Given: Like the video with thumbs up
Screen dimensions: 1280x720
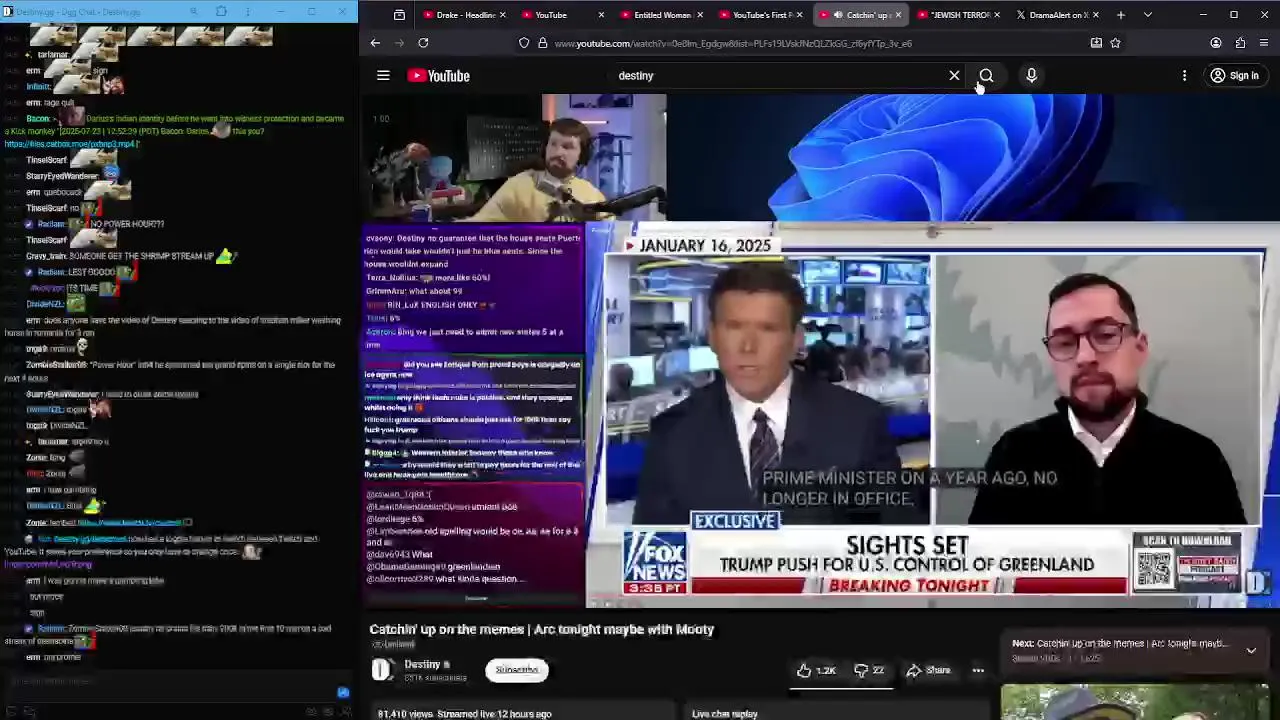Looking at the screenshot, I should [815, 671].
